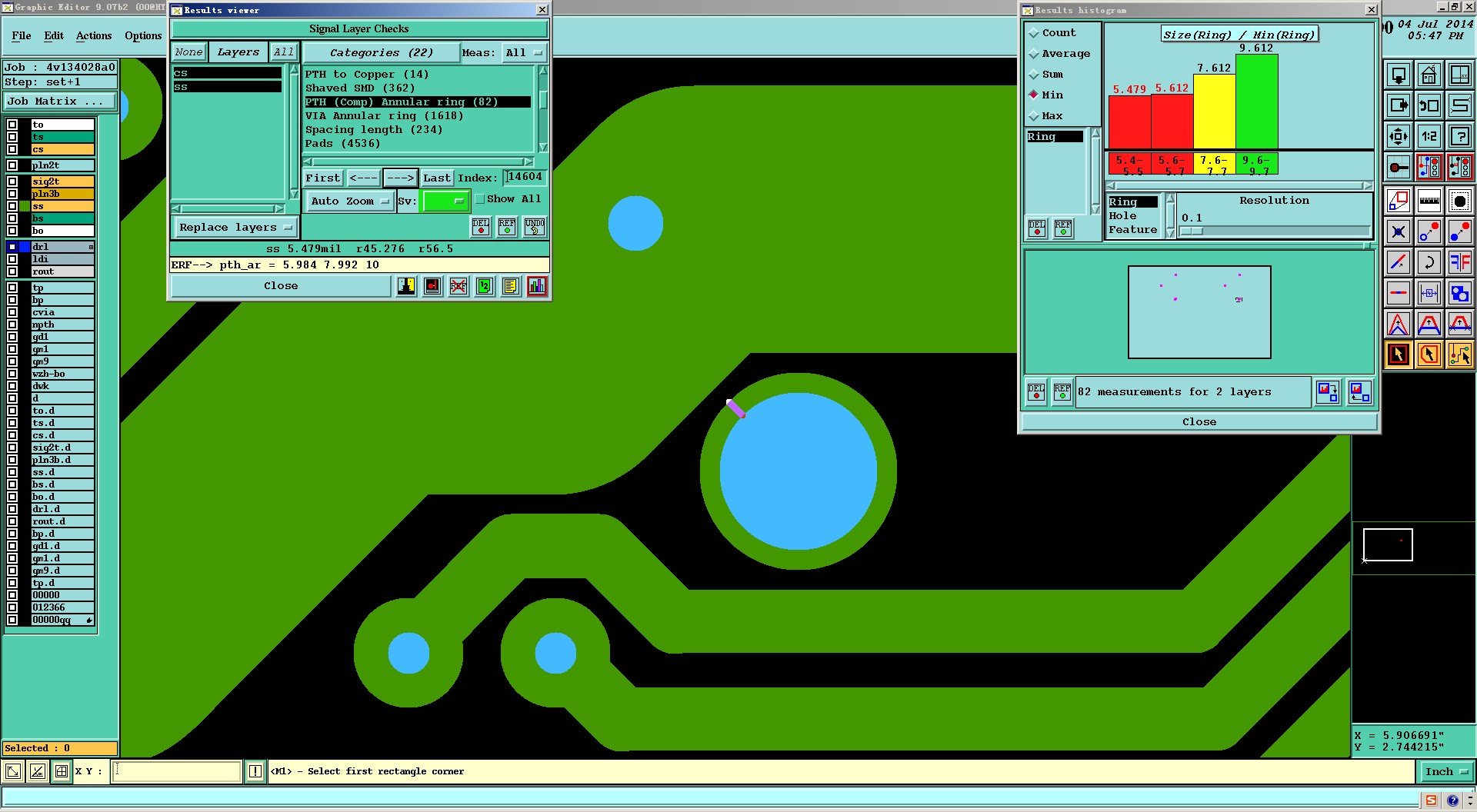
Task: Select the Layers header in Results viewer
Action: 238,52
